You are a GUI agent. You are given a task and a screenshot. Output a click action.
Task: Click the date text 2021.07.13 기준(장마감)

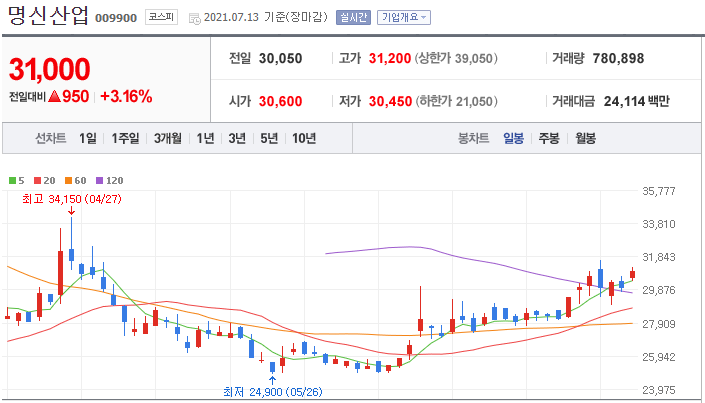(266, 18)
